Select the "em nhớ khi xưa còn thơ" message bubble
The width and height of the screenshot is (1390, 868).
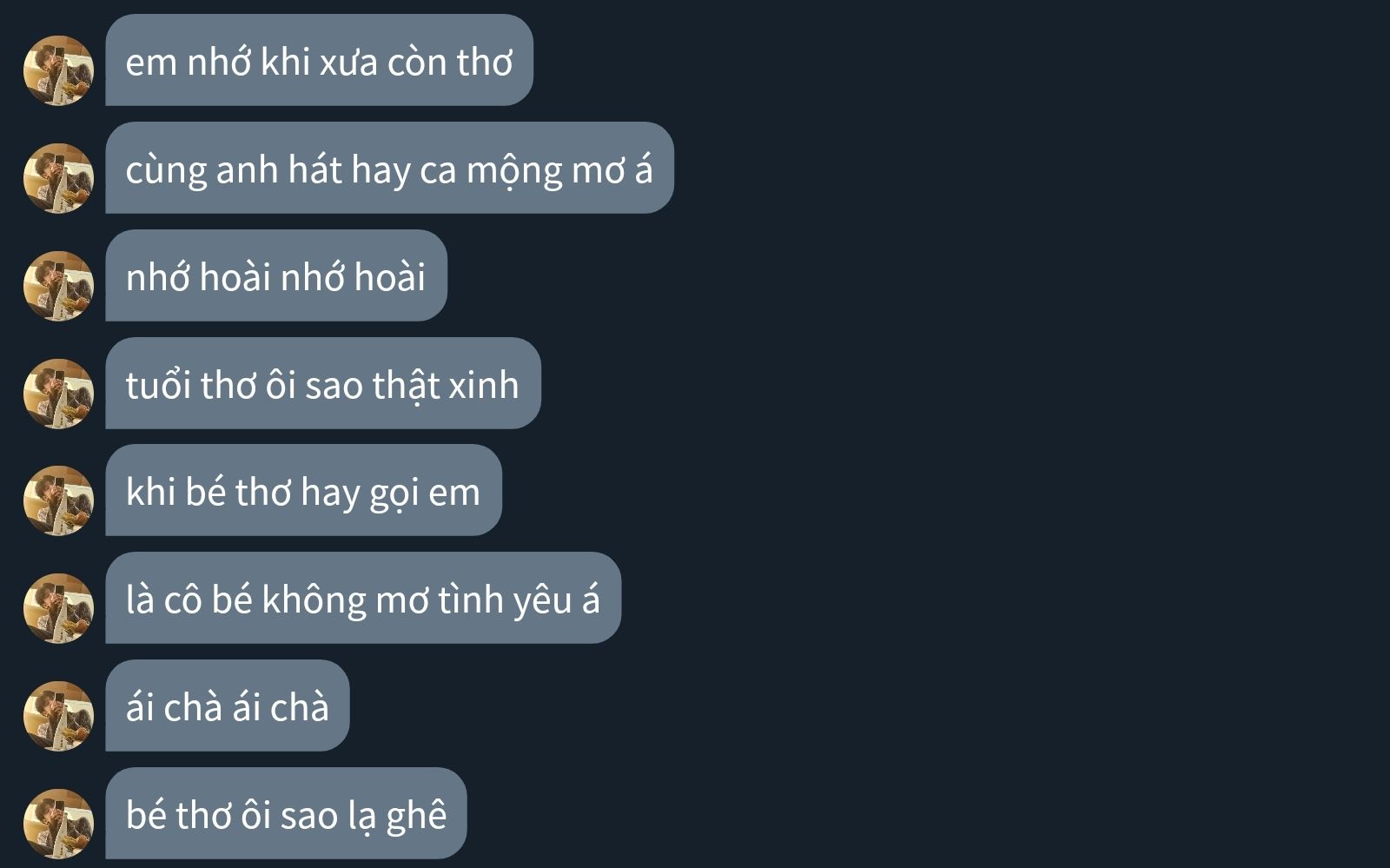click(319, 60)
